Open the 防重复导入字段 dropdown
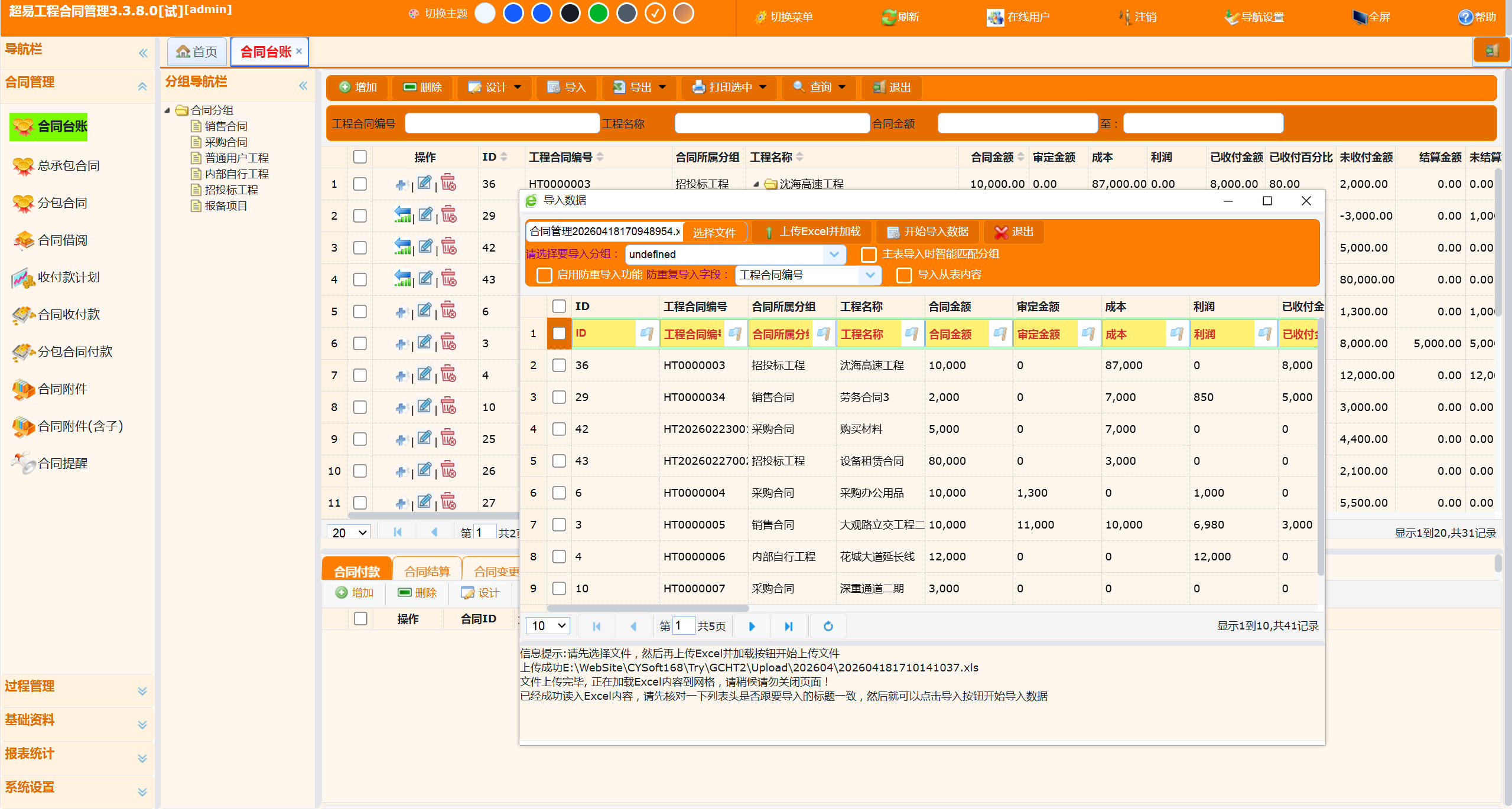This screenshot has width=1512, height=809. pyautogui.click(x=870, y=275)
